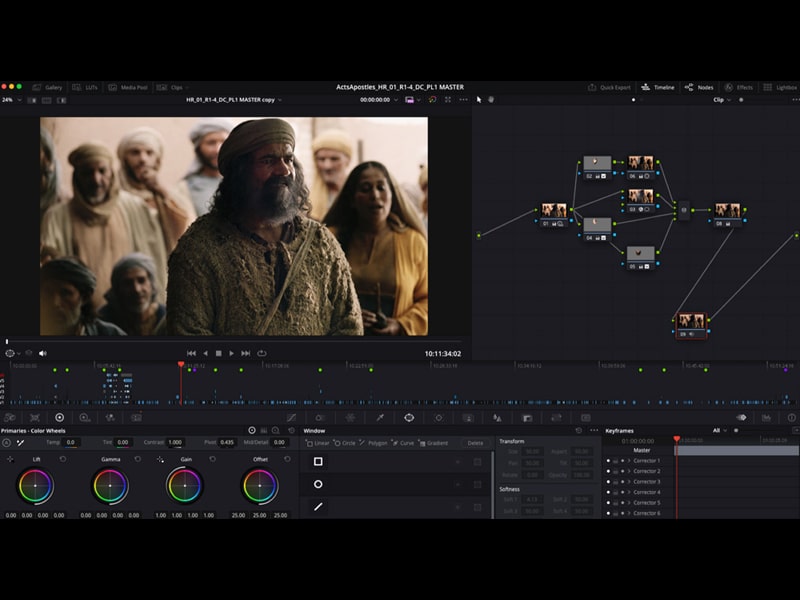Image resolution: width=800 pixels, height=600 pixels.
Task: Click the Contrast value field
Action: click(175, 442)
